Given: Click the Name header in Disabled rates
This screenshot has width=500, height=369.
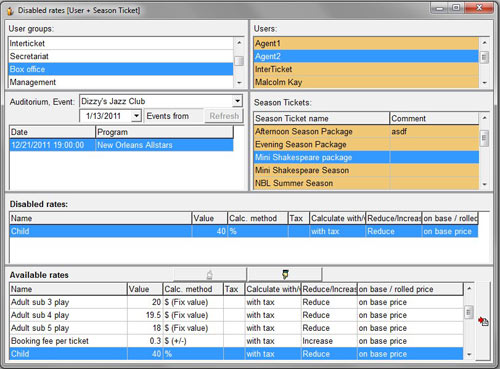Looking at the screenshot, I should (100, 218).
